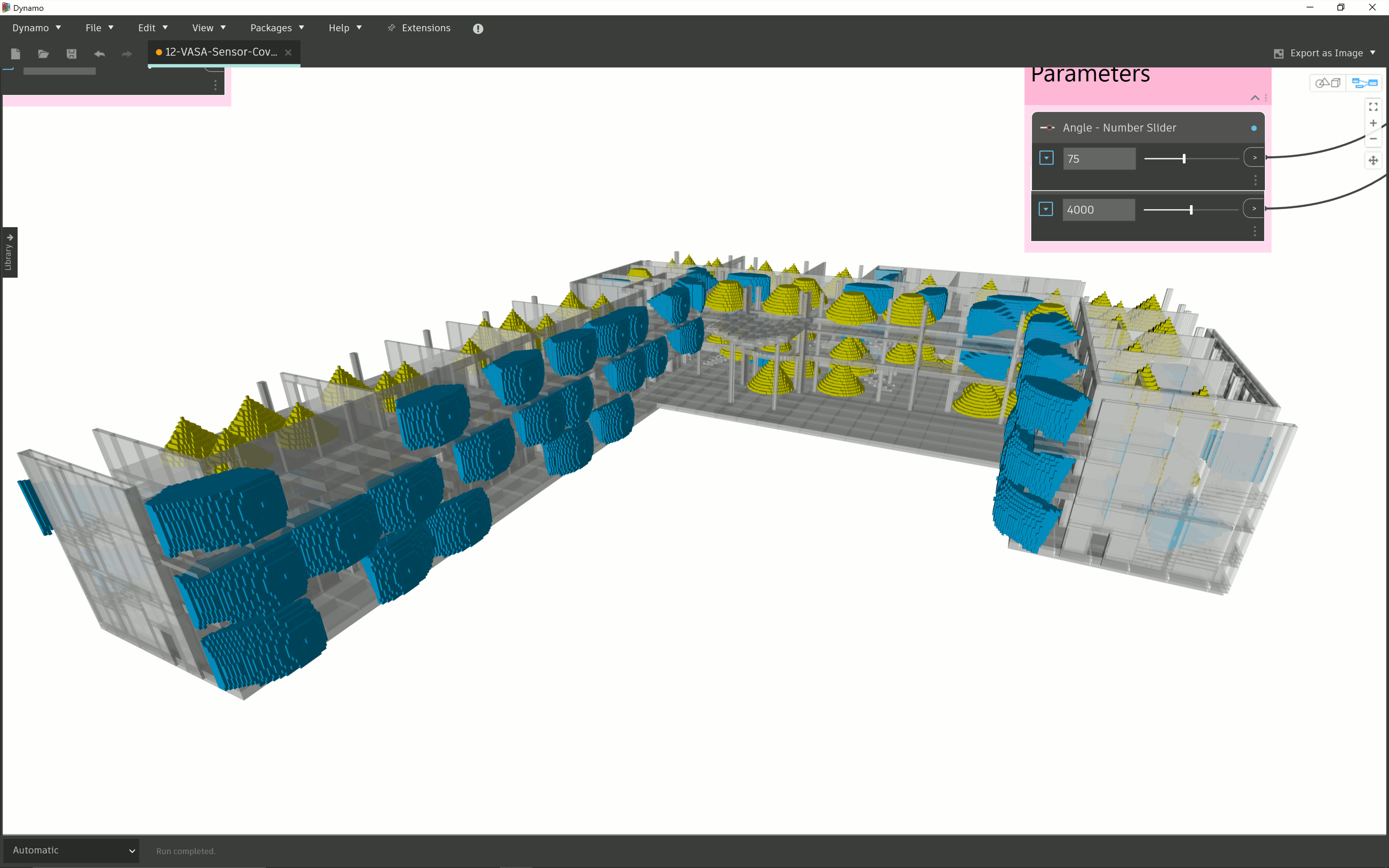1389x868 pixels.
Task: Click the Angle slider track
Action: tap(1211, 158)
